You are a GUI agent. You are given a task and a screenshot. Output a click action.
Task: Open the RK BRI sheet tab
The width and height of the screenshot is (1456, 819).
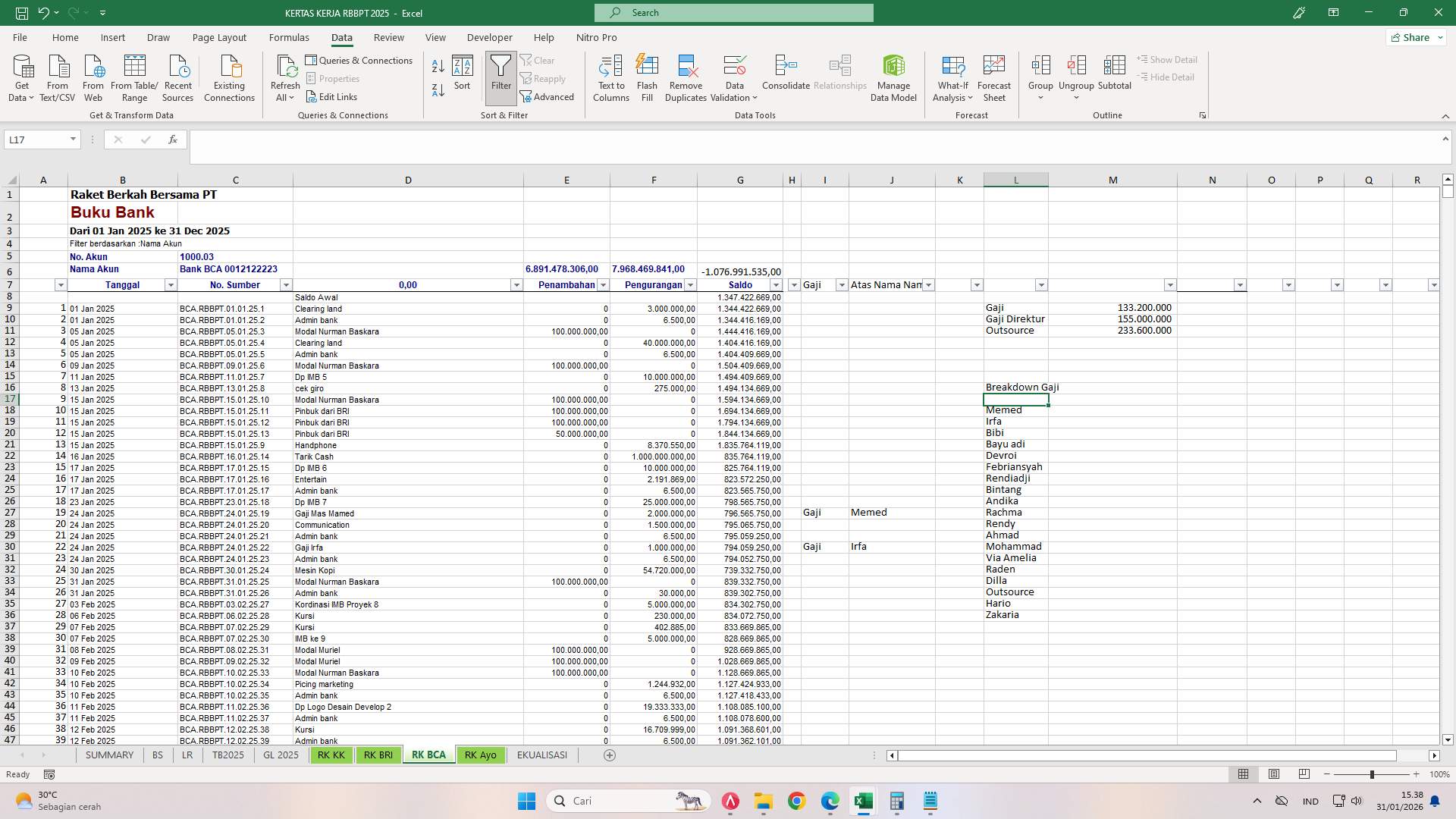(378, 755)
